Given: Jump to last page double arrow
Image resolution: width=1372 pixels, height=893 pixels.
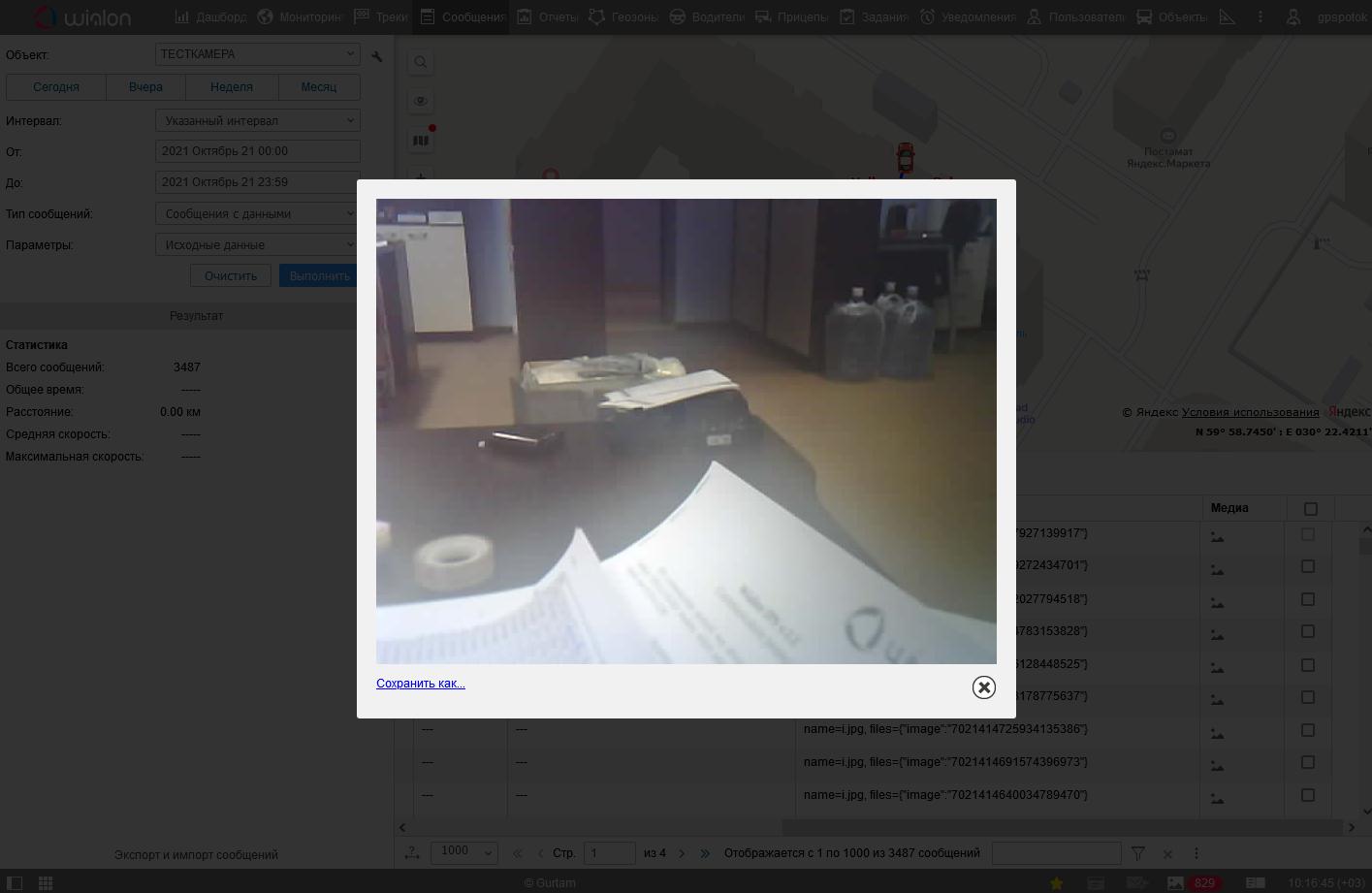Looking at the screenshot, I should (x=705, y=853).
